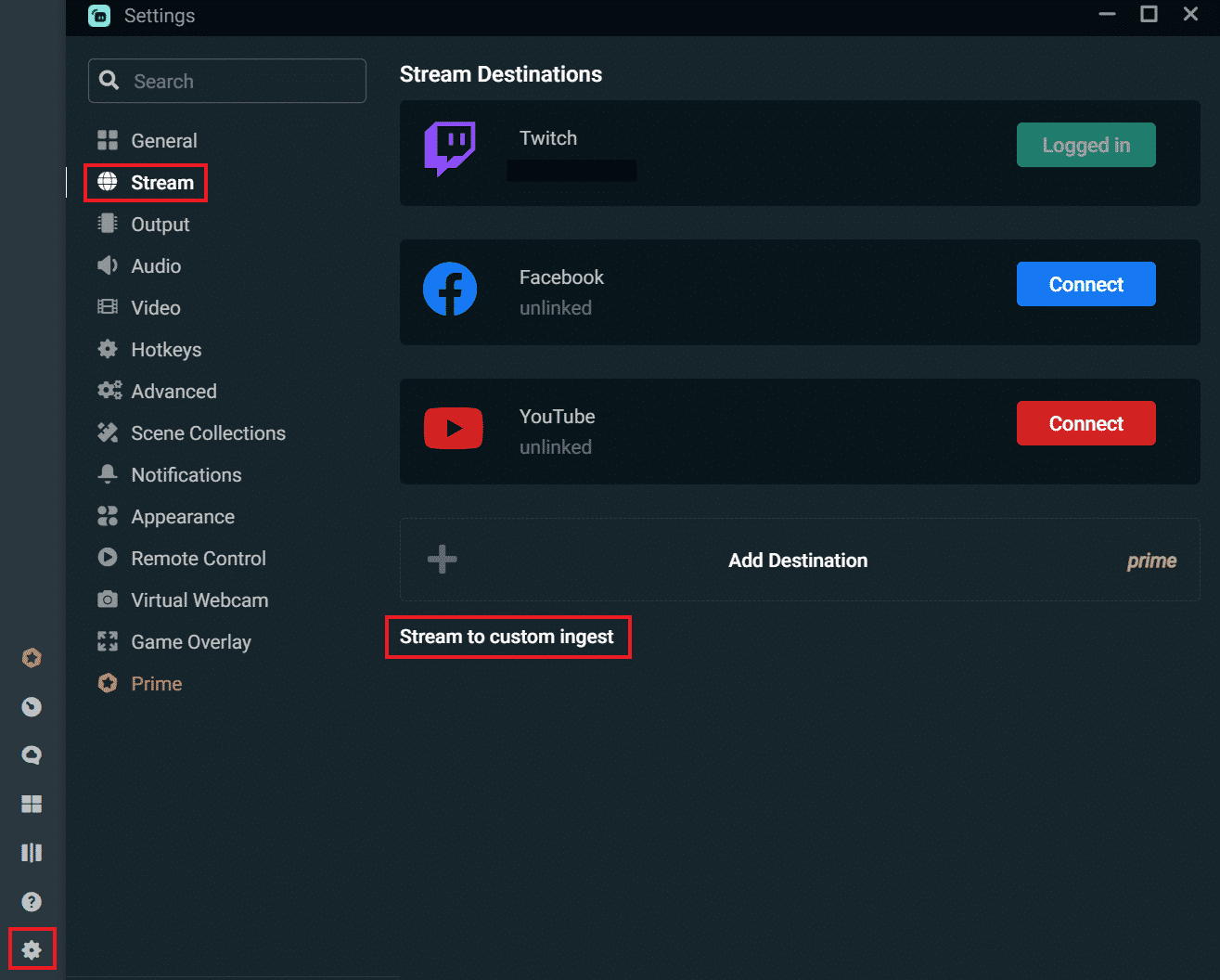Click Add Destination

click(800, 560)
